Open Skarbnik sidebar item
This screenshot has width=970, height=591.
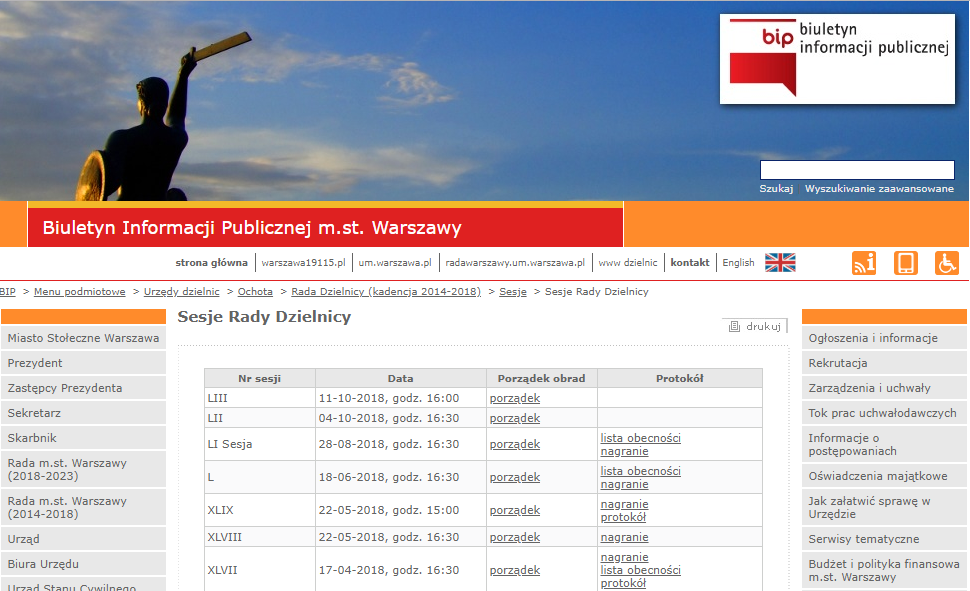[84, 438]
